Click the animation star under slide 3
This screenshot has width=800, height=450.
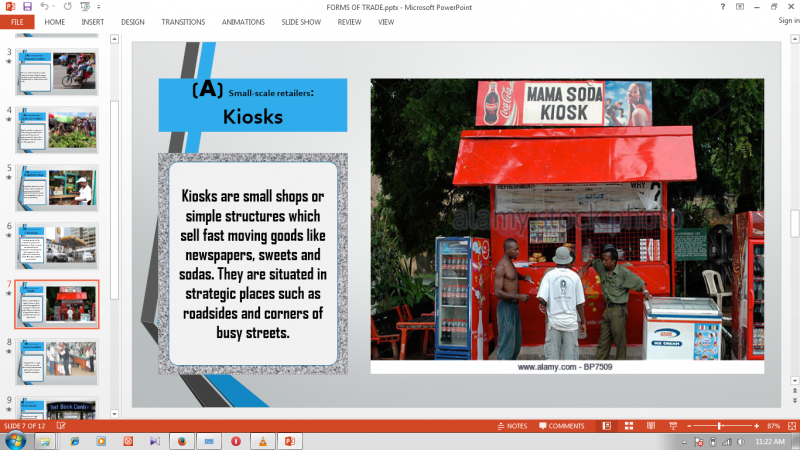[x=9, y=62]
